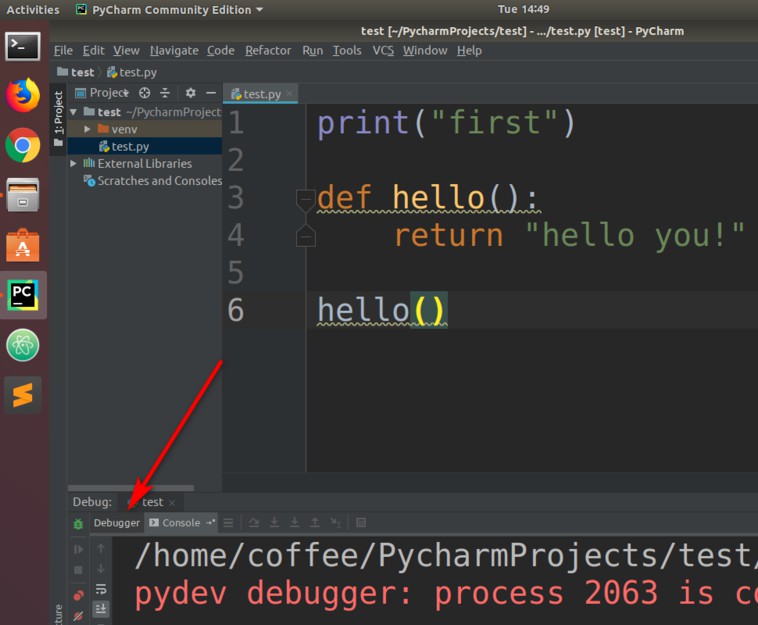Image resolution: width=758 pixels, height=625 pixels.
Task: Click Collapse All icon in Project panel
Action: click(x=165, y=93)
